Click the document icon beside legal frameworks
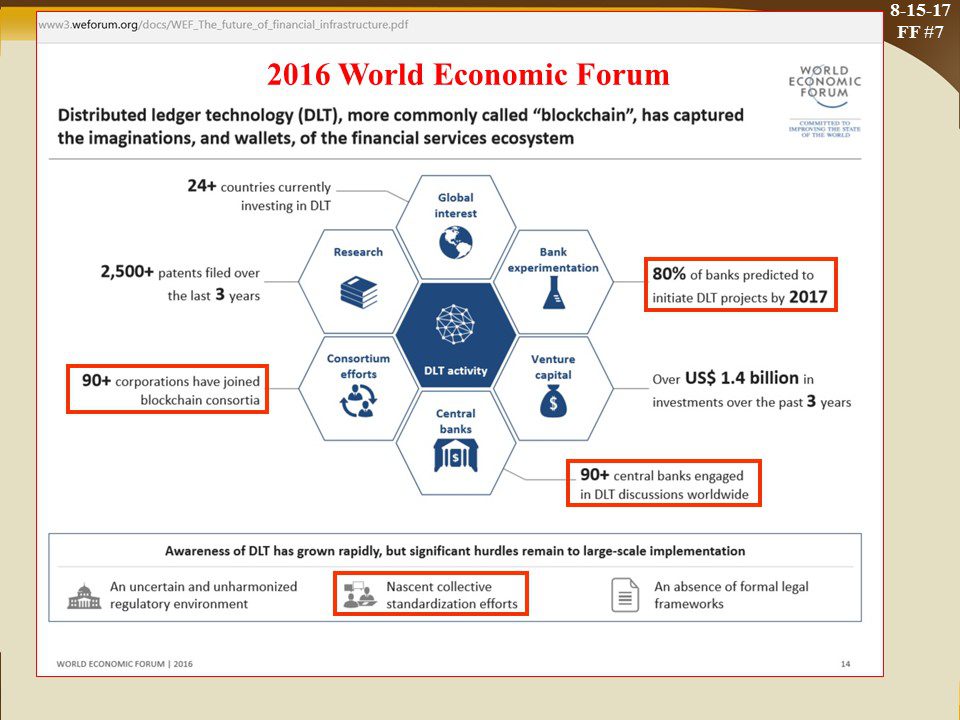This screenshot has width=960, height=720. point(625,595)
